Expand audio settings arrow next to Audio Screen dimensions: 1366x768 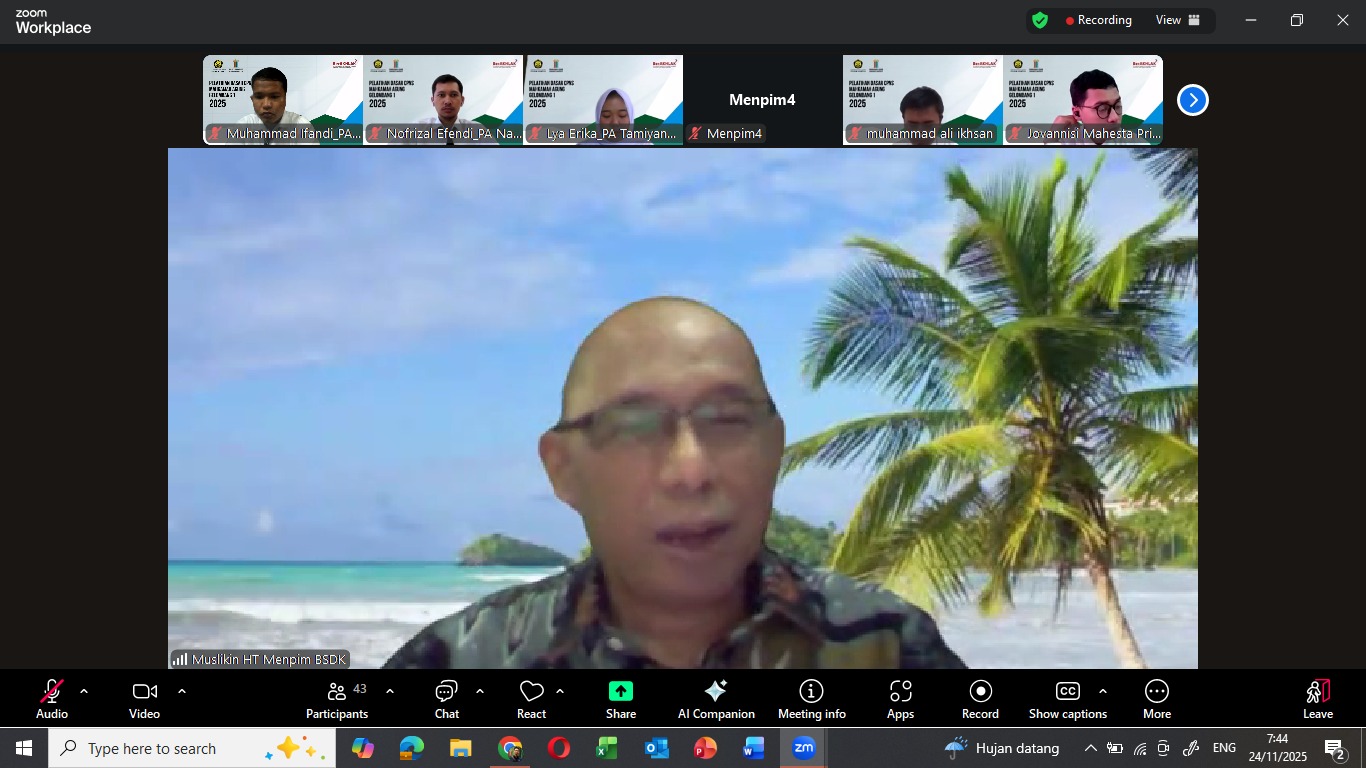pyautogui.click(x=84, y=691)
